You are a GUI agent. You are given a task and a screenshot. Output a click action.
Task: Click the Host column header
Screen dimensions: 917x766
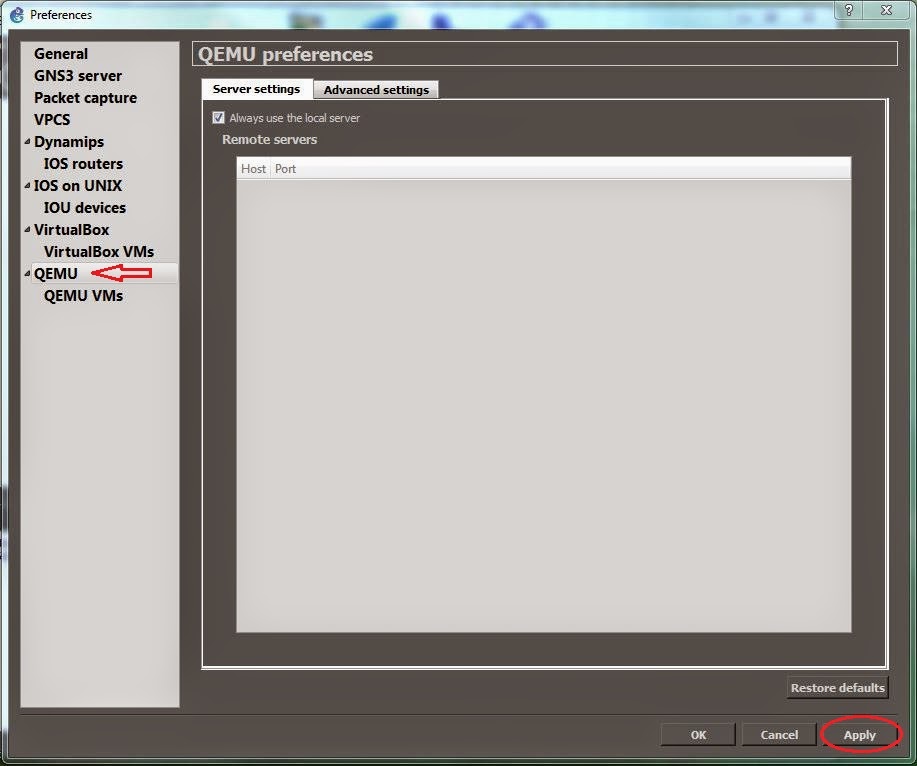[253, 168]
